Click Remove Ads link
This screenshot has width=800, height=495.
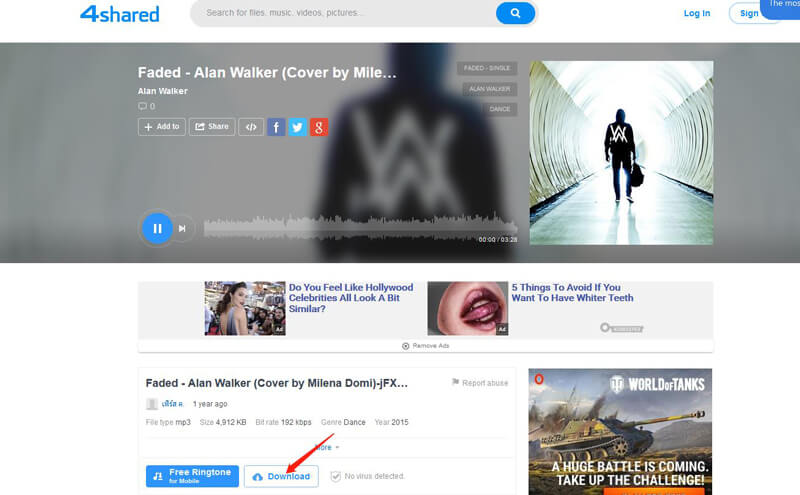pos(426,346)
